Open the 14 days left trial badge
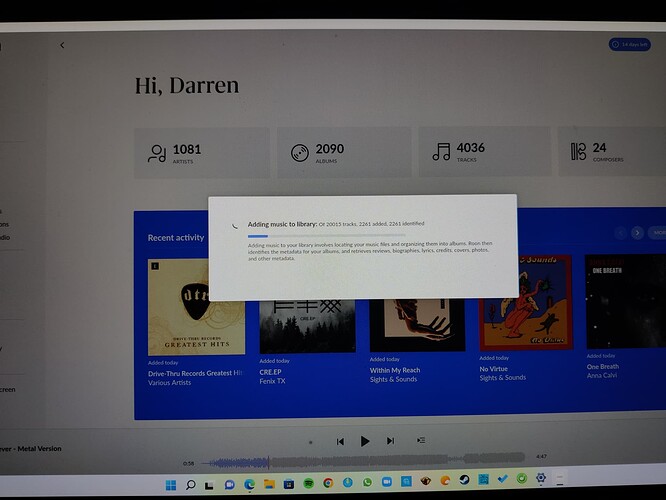 click(629, 45)
